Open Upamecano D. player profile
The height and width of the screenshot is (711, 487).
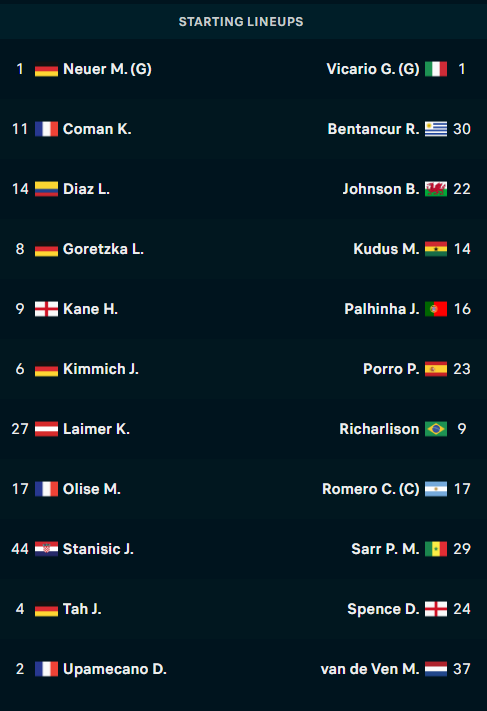point(115,669)
